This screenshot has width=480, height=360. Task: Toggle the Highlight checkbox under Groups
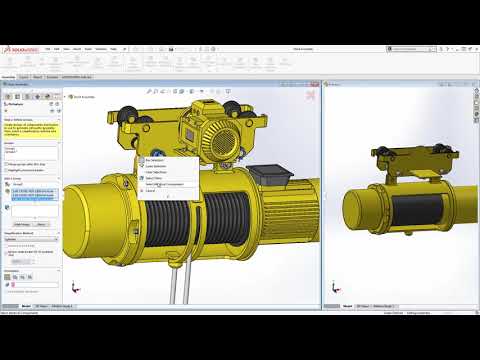[6, 170]
